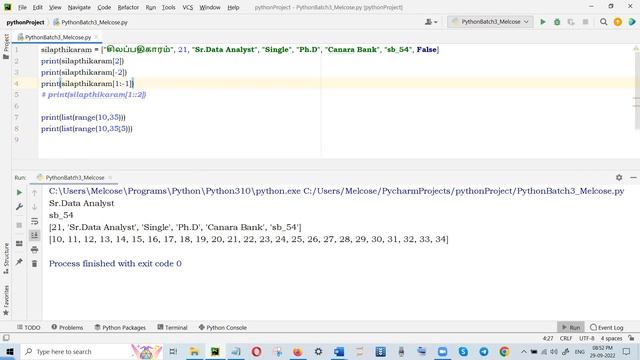Open the Tools menu
The image size is (640, 360).
click(x=169, y=7)
